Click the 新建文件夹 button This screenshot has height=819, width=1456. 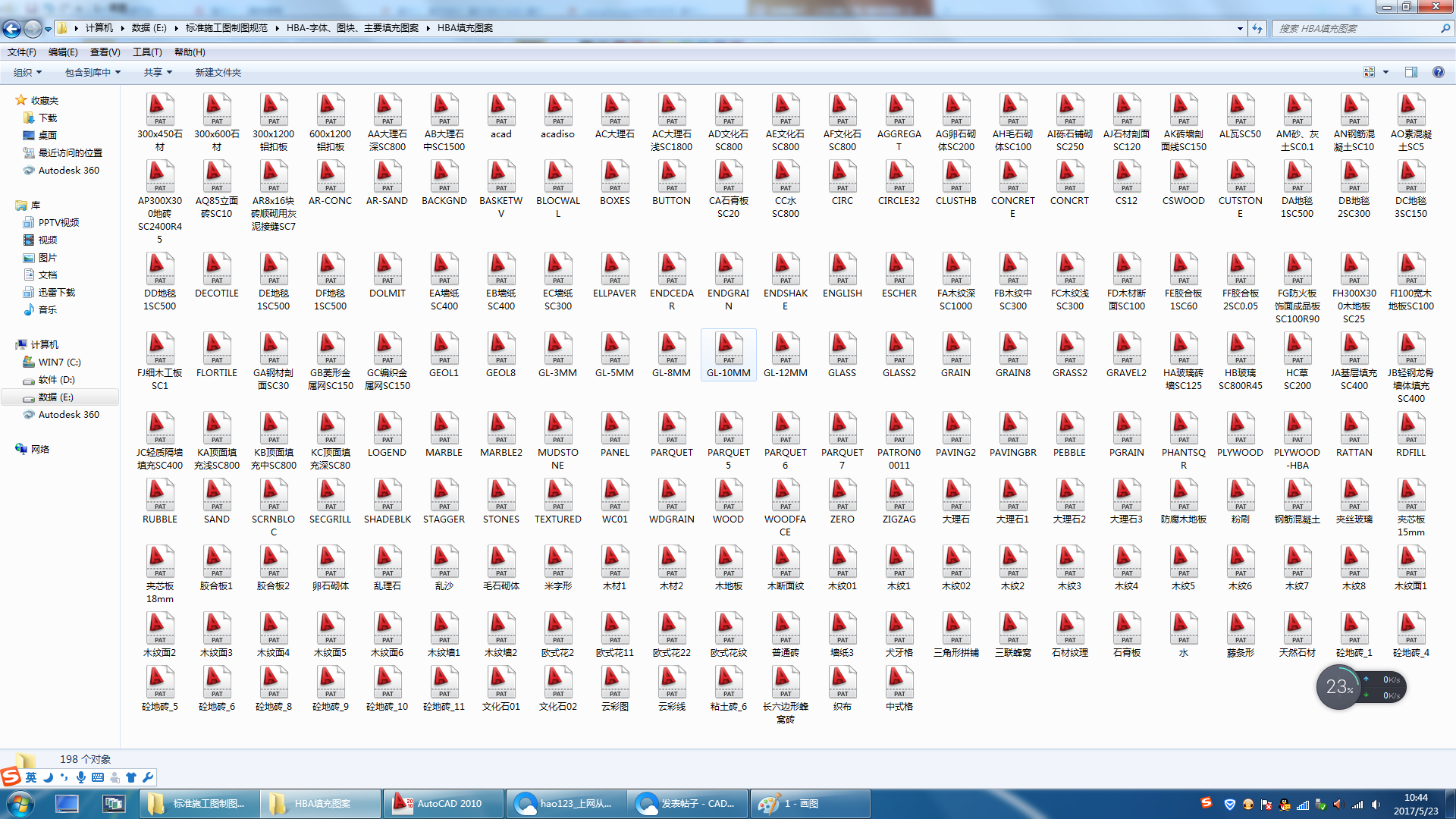[x=218, y=72]
